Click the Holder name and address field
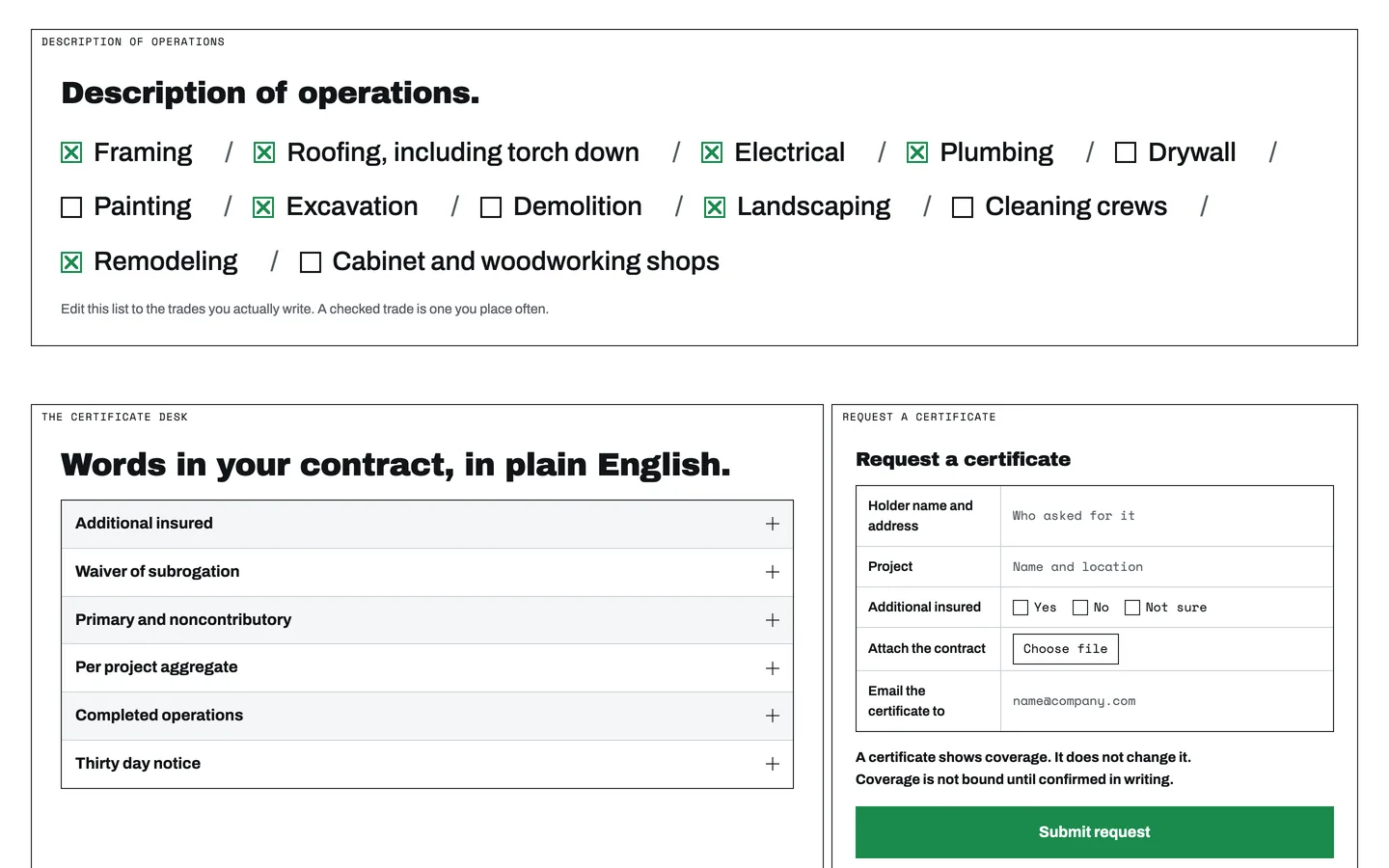1389x868 pixels. pyautogui.click(x=1167, y=516)
